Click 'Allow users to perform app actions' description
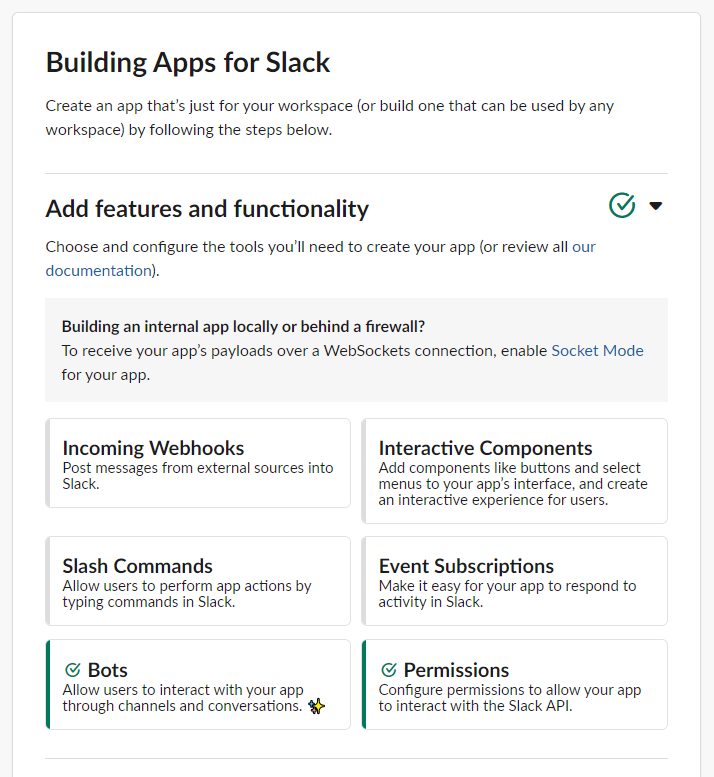The height and width of the screenshot is (777, 714). pos(187,594)
